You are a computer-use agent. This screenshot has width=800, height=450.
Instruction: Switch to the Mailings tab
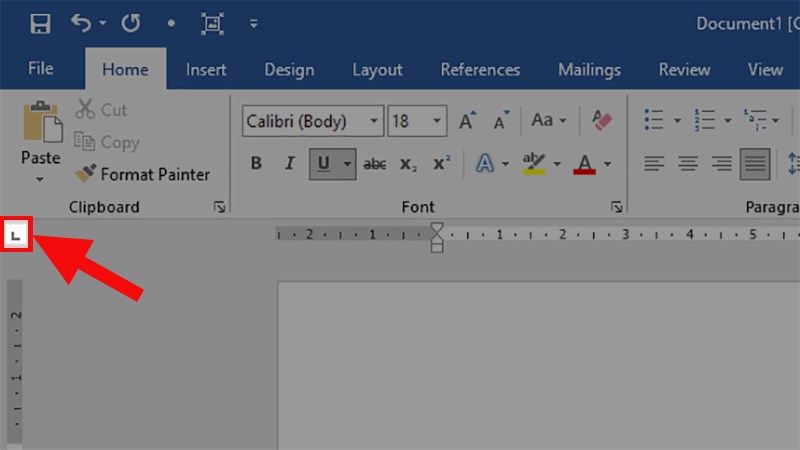click(x=589, y=69)
